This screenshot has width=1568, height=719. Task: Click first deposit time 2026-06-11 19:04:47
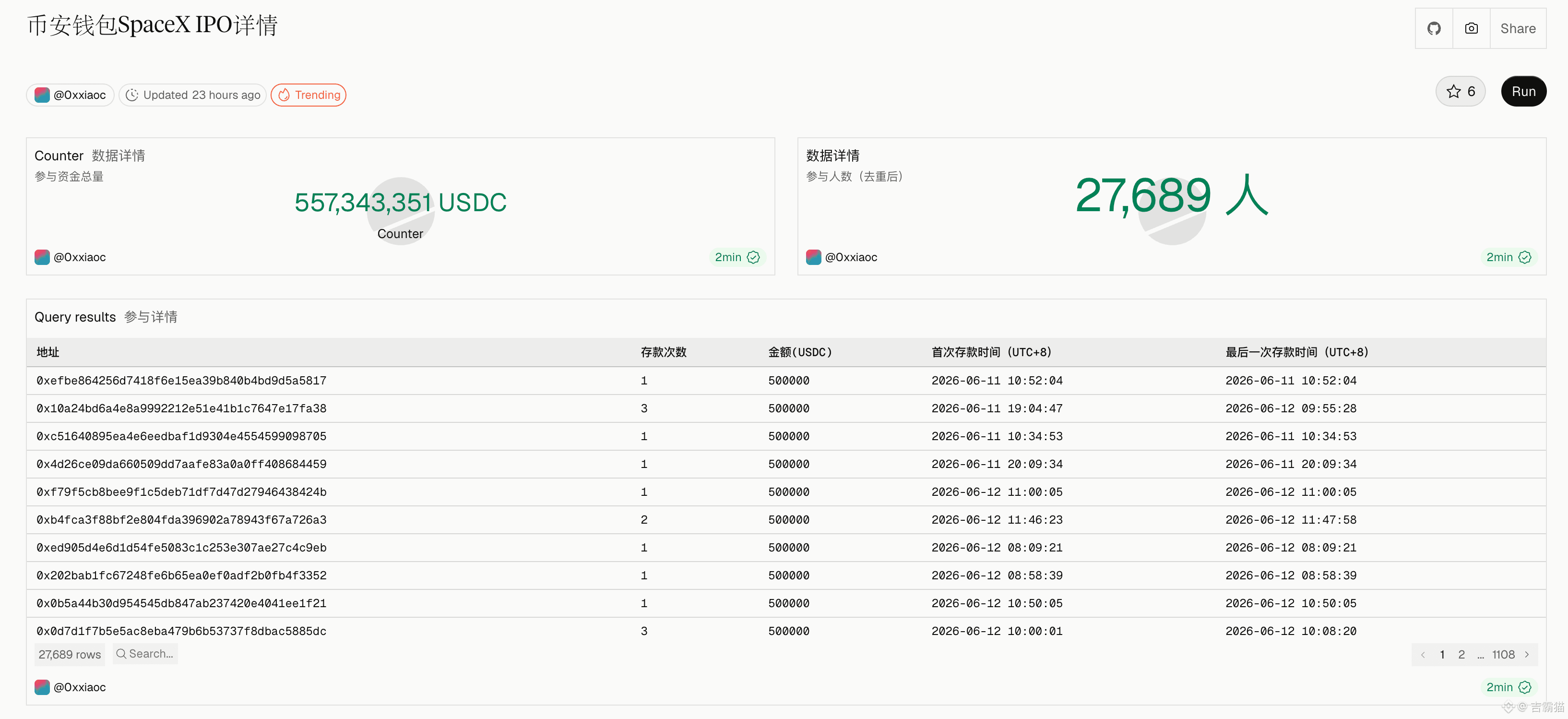click(997, 408)
